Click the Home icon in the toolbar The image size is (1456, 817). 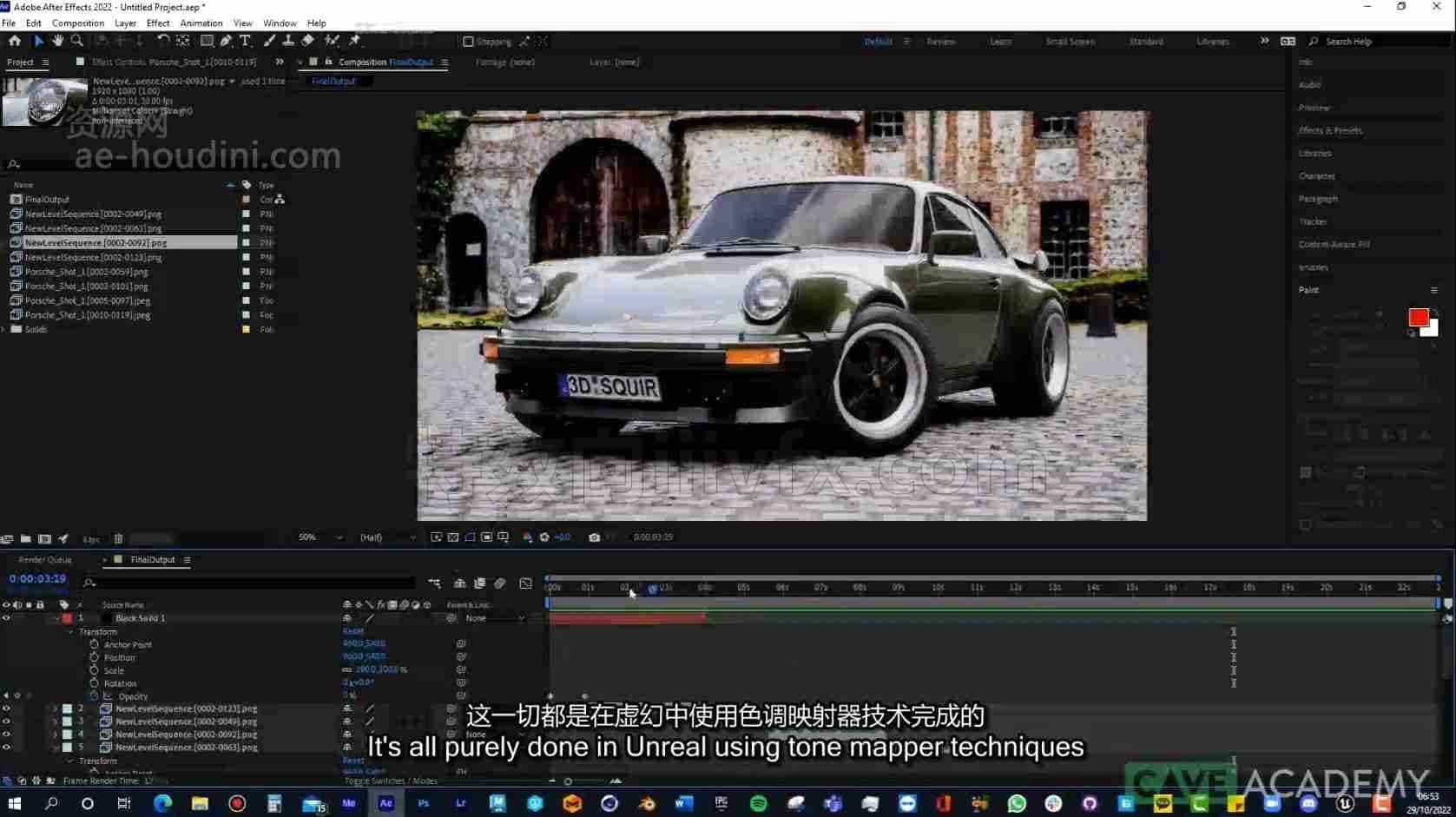tap(15, 41)
